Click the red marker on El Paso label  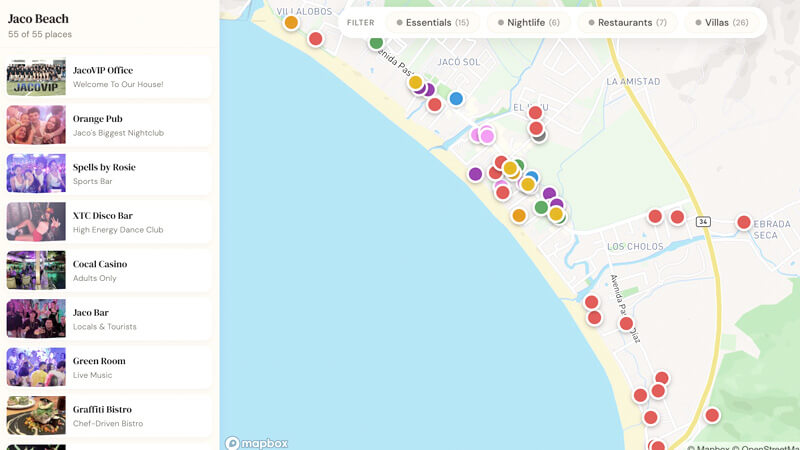535,112
